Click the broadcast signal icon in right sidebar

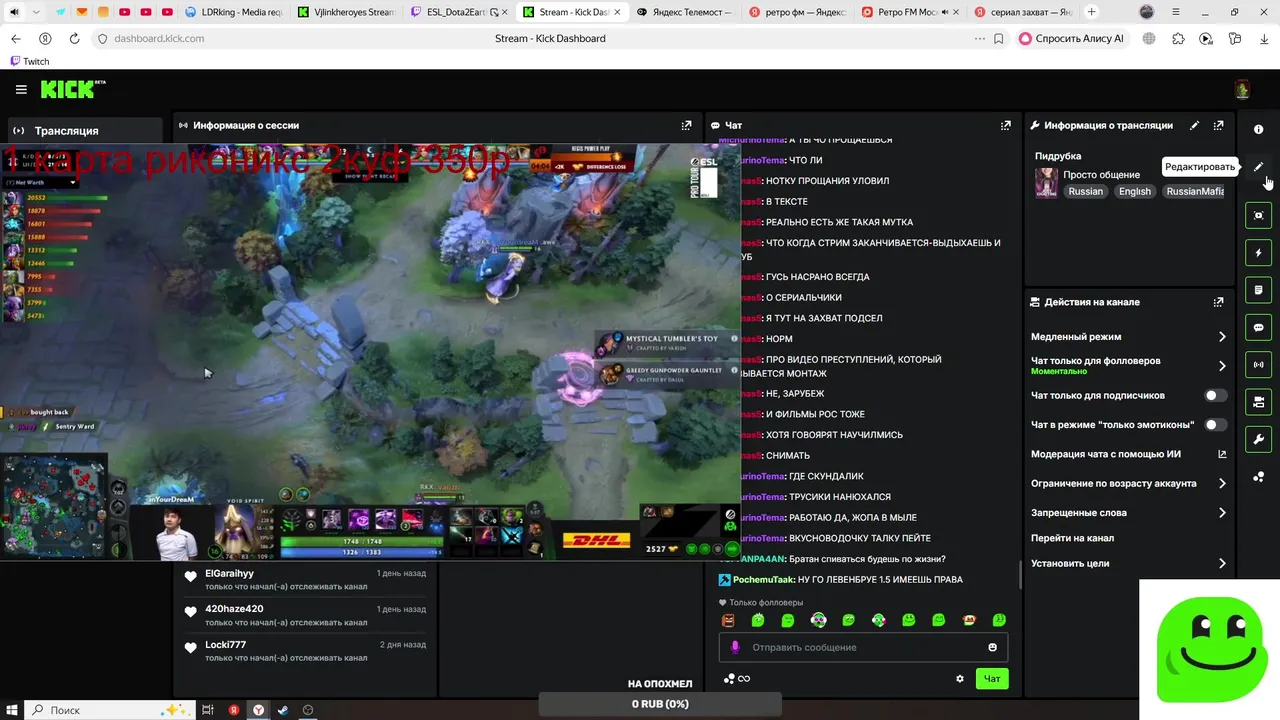[x=1258, y=365]
